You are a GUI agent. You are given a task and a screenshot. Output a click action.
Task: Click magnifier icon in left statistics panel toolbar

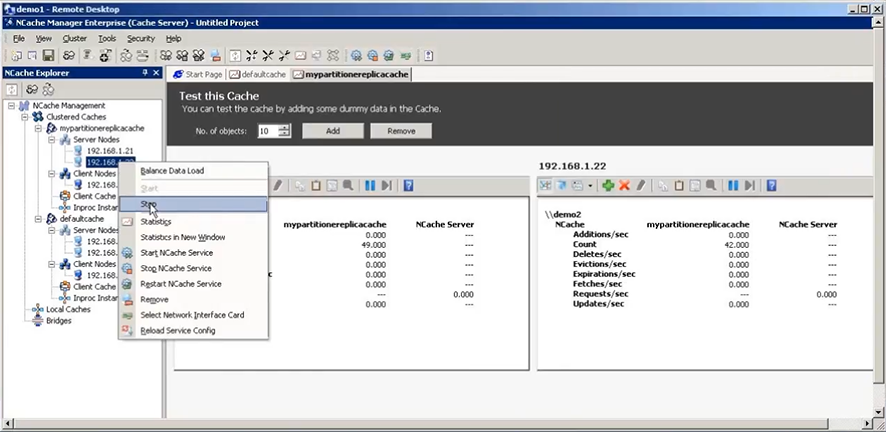(x=348, y=185)
